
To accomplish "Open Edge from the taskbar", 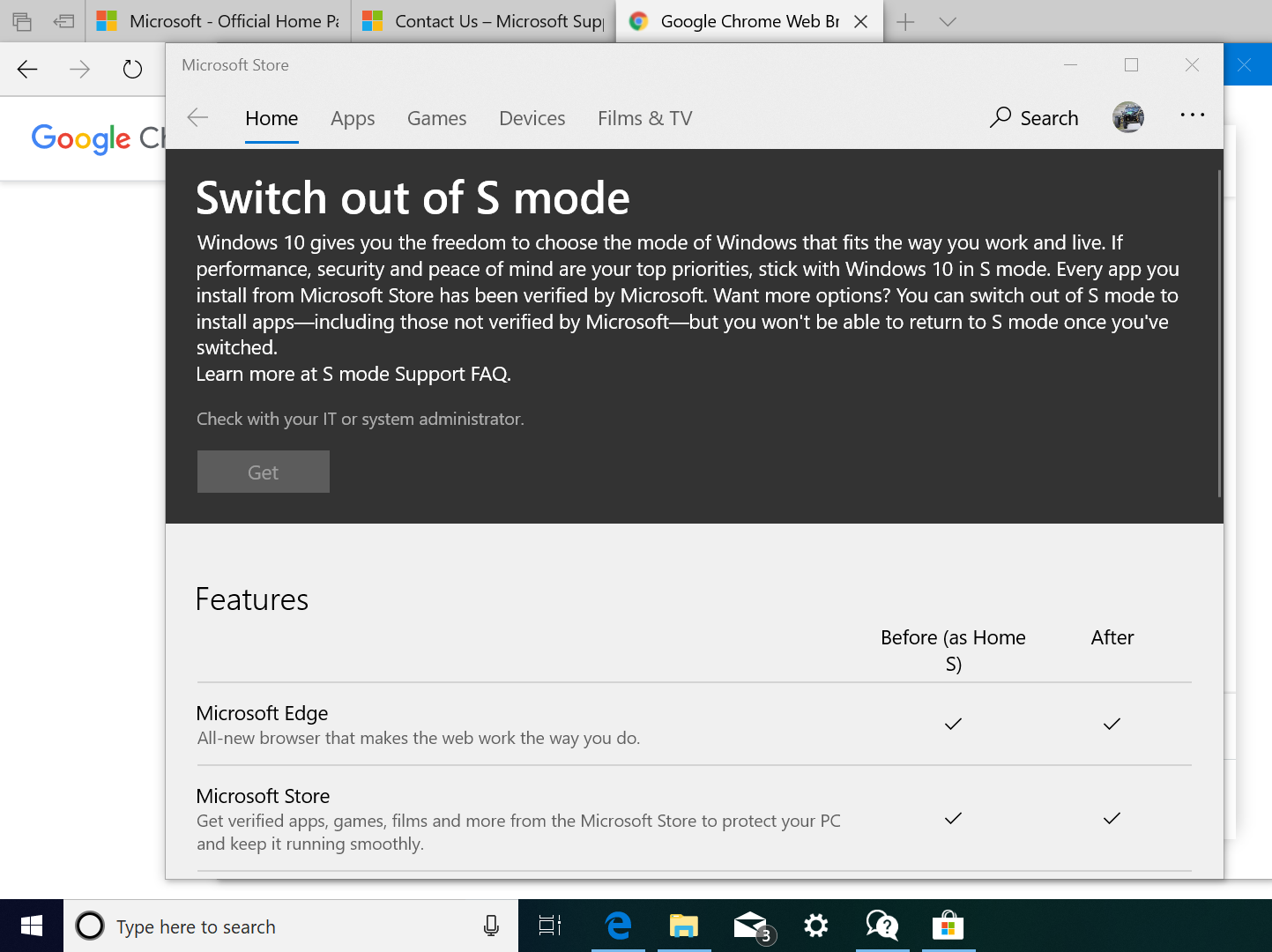I will (618, 926).
